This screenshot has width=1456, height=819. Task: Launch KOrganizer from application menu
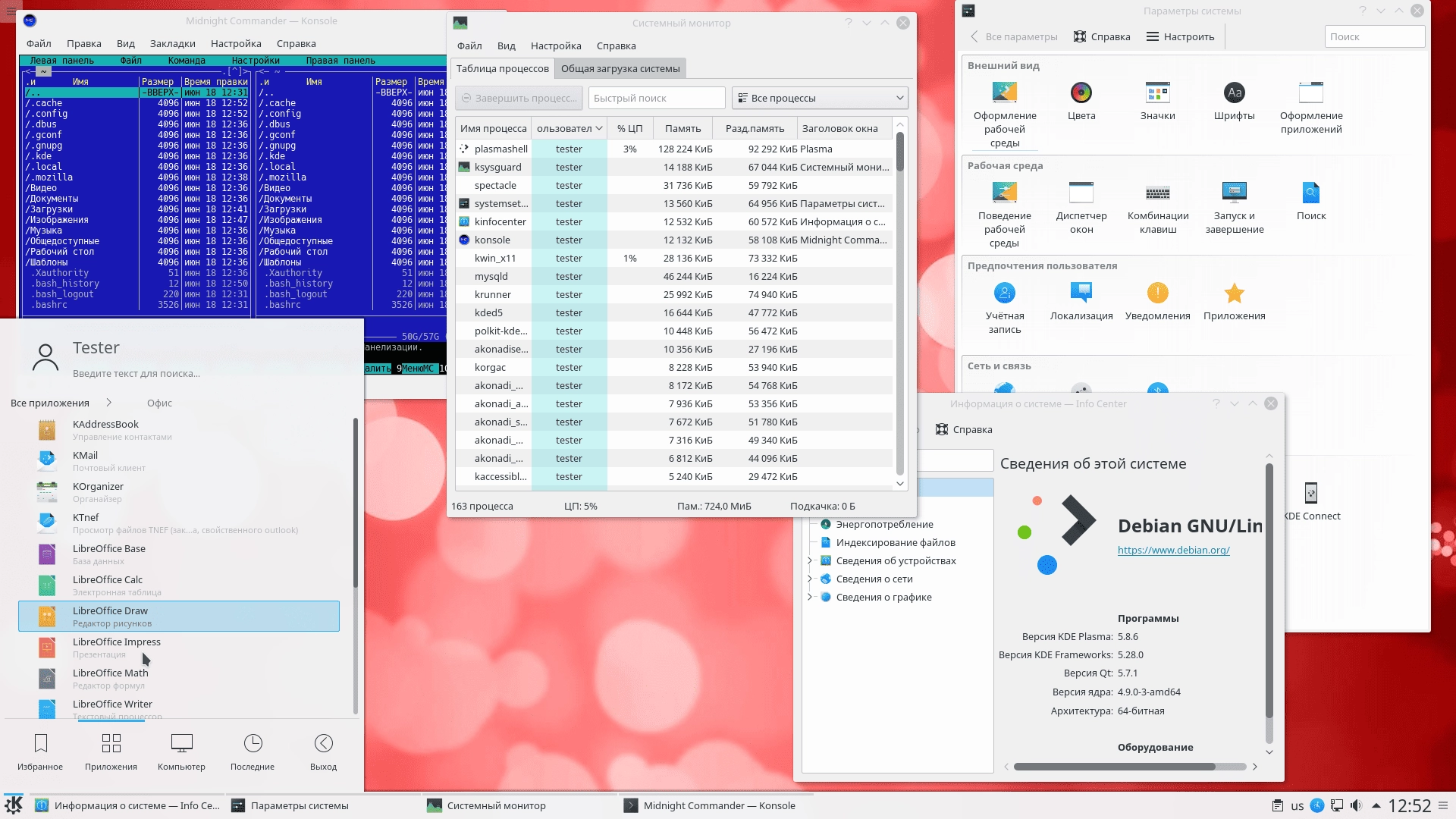179,492
